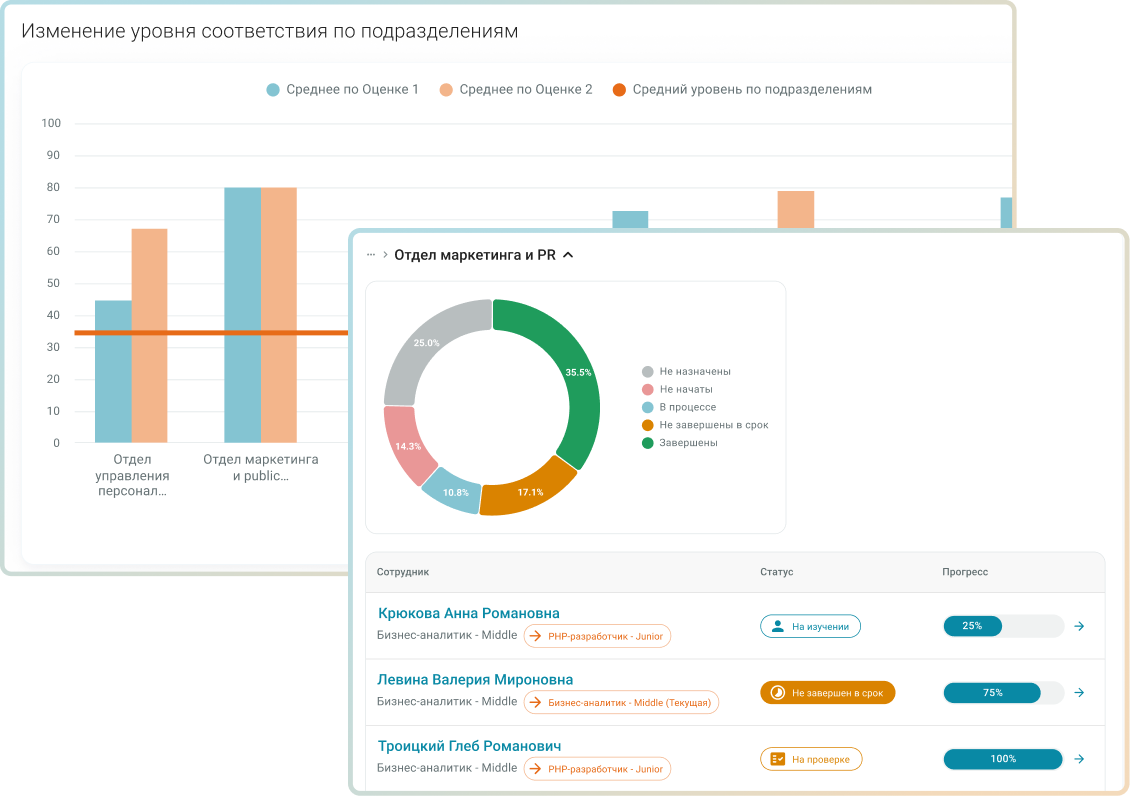
Task: Click the breadcrumb ellipsis icon
Action: pyautogui.click(x=370, y=255)
